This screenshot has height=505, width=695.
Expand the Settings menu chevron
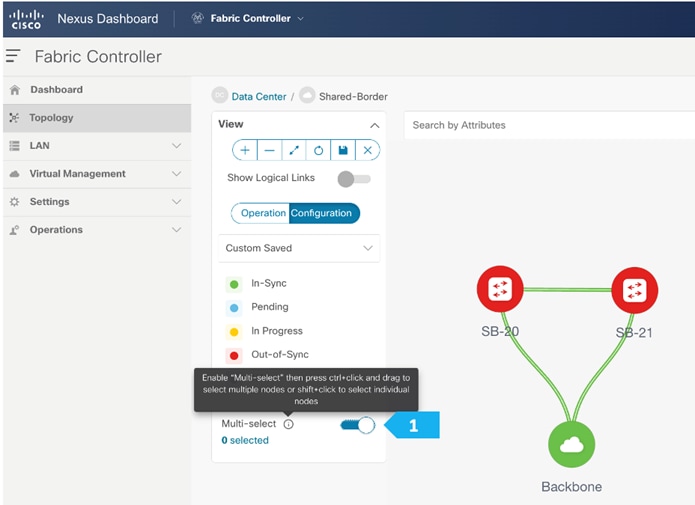[176, 202]
